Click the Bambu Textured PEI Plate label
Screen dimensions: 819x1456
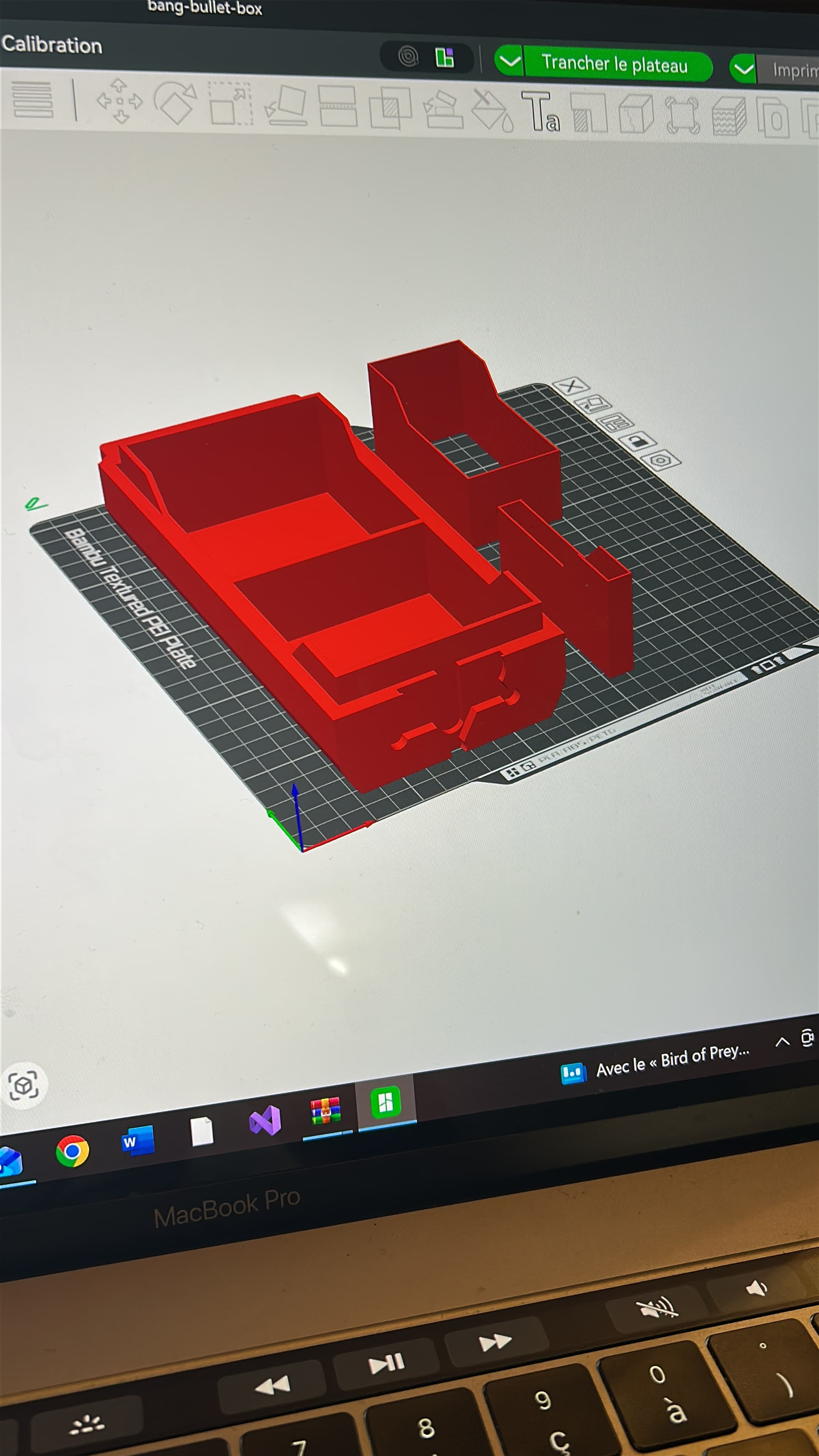pyautogui.click(x=130, y=599)
